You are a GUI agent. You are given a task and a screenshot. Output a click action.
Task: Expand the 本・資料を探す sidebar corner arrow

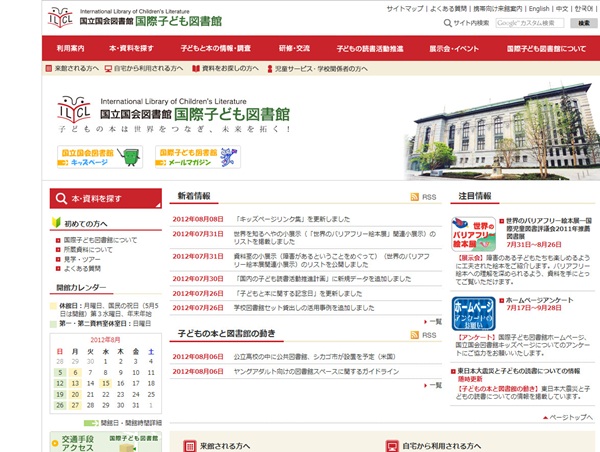[158, 205]
